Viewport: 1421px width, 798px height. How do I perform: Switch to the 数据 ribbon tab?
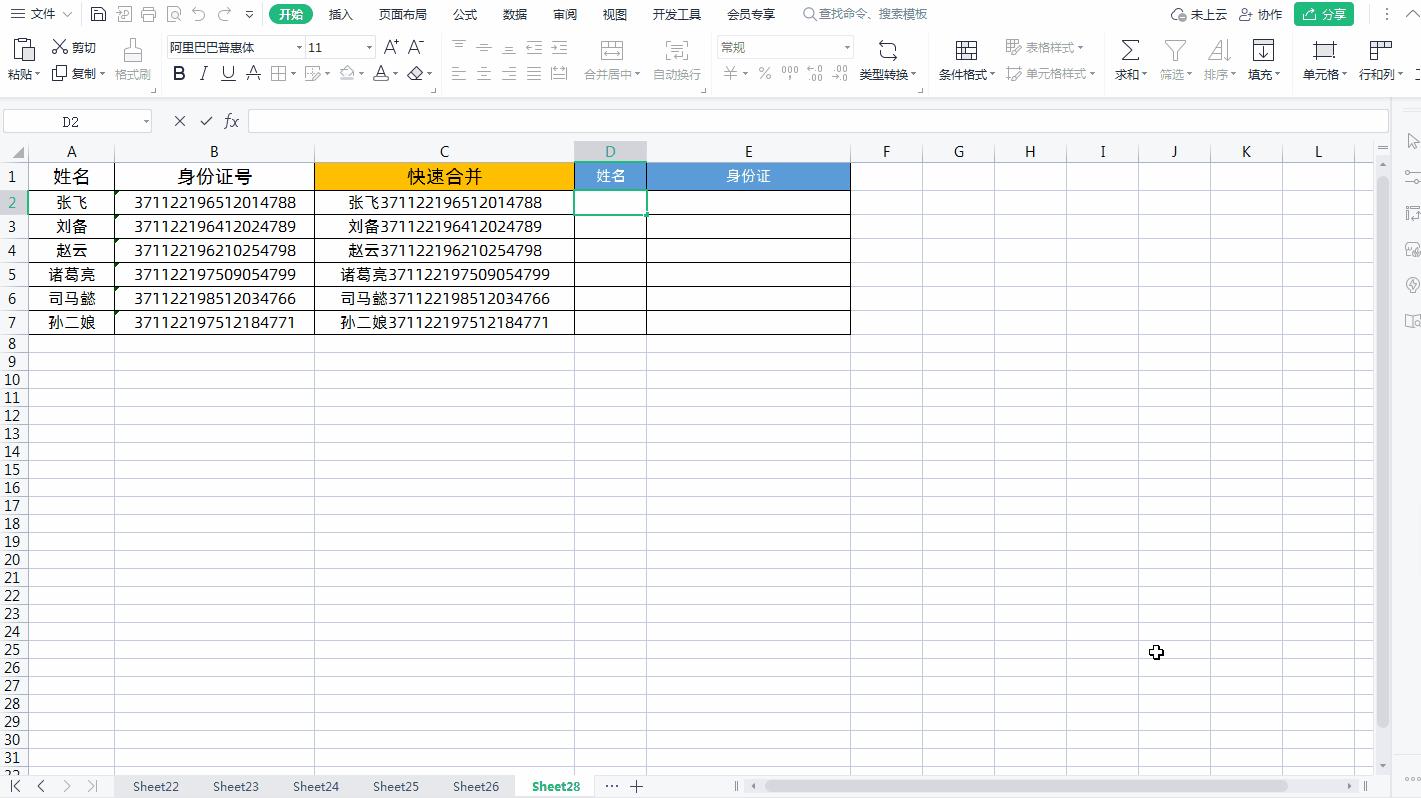(x=514, y=14)
